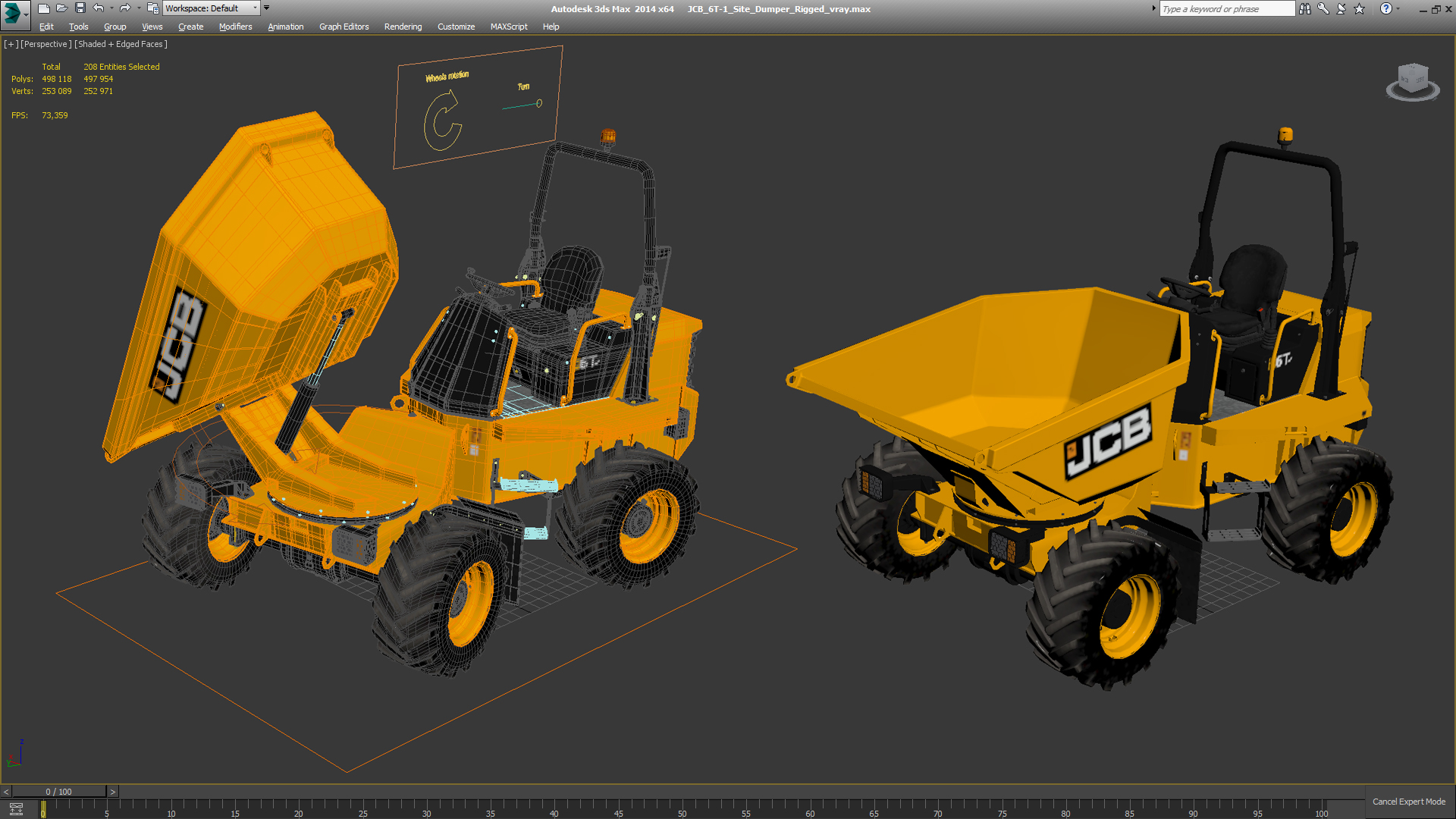This screenshot has width=1456, height=819.
Task: Open the Animation menu
Action: 286,27
